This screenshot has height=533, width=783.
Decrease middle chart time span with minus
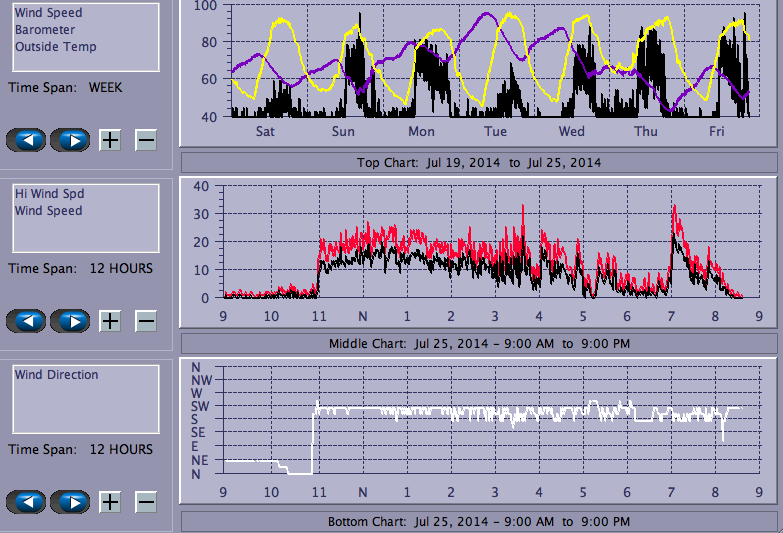tap(146, 321)
